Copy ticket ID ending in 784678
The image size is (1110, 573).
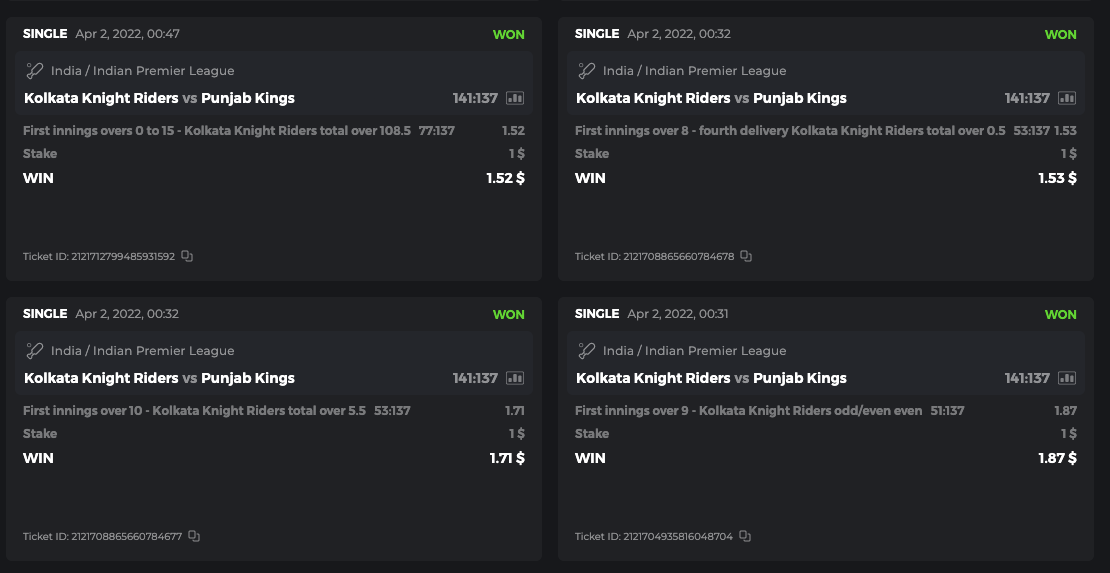[746, 257]
